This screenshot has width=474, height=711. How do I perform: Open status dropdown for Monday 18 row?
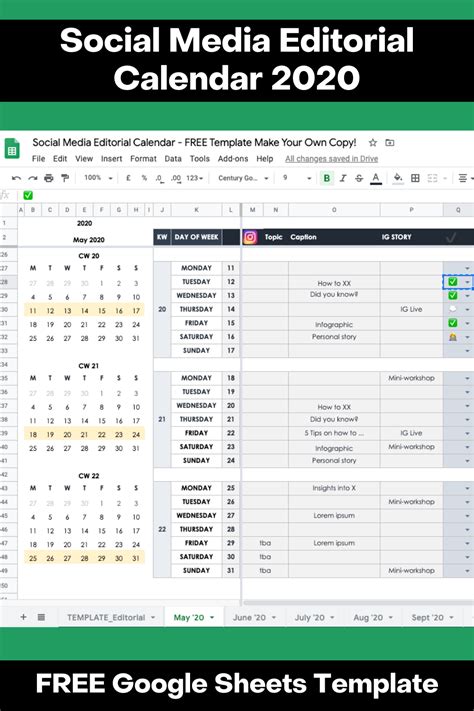[x=467, y=378]
